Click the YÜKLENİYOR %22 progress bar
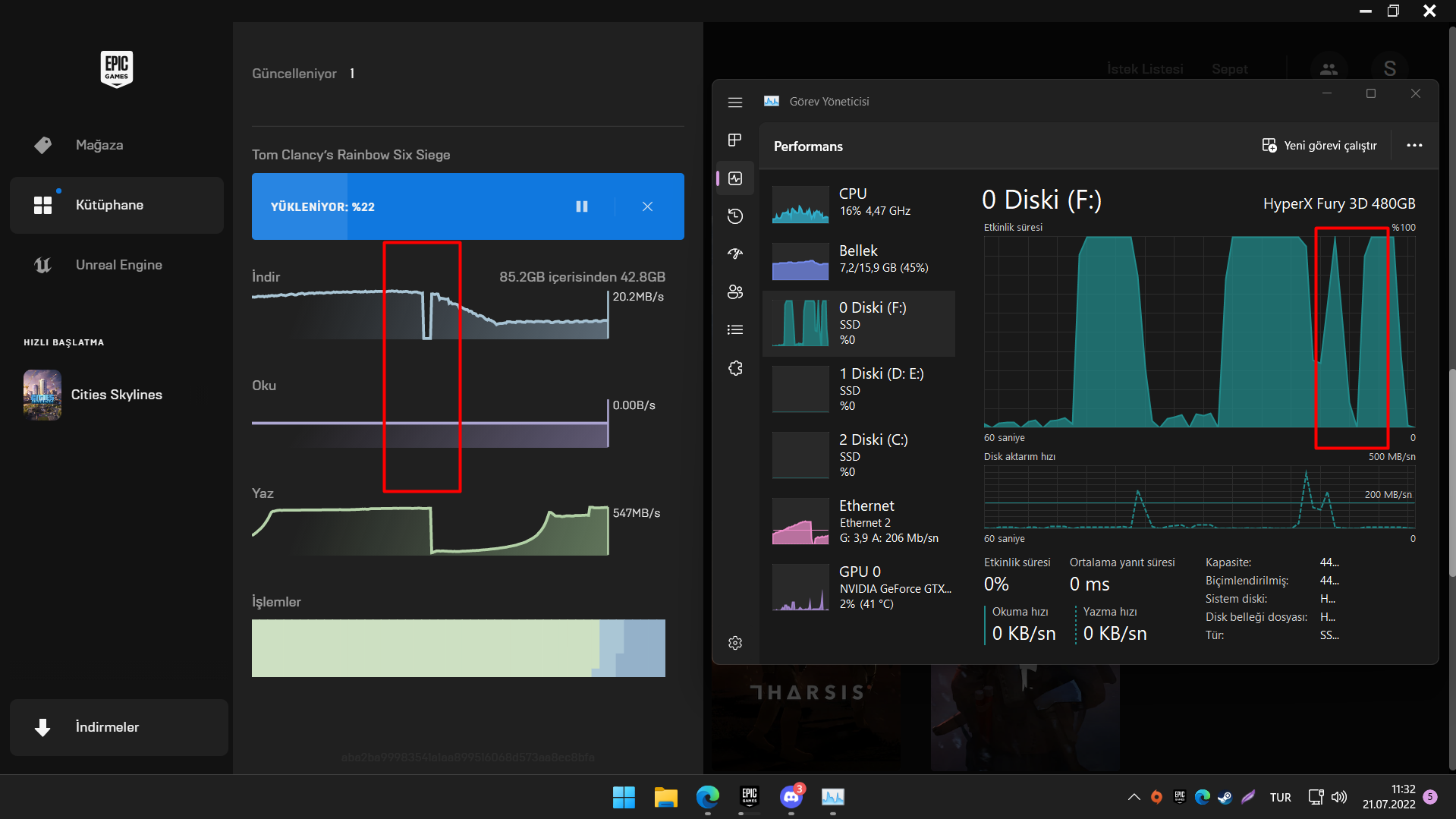The width and height of the screenshot is (1456, 819). [x=468, y=206]
